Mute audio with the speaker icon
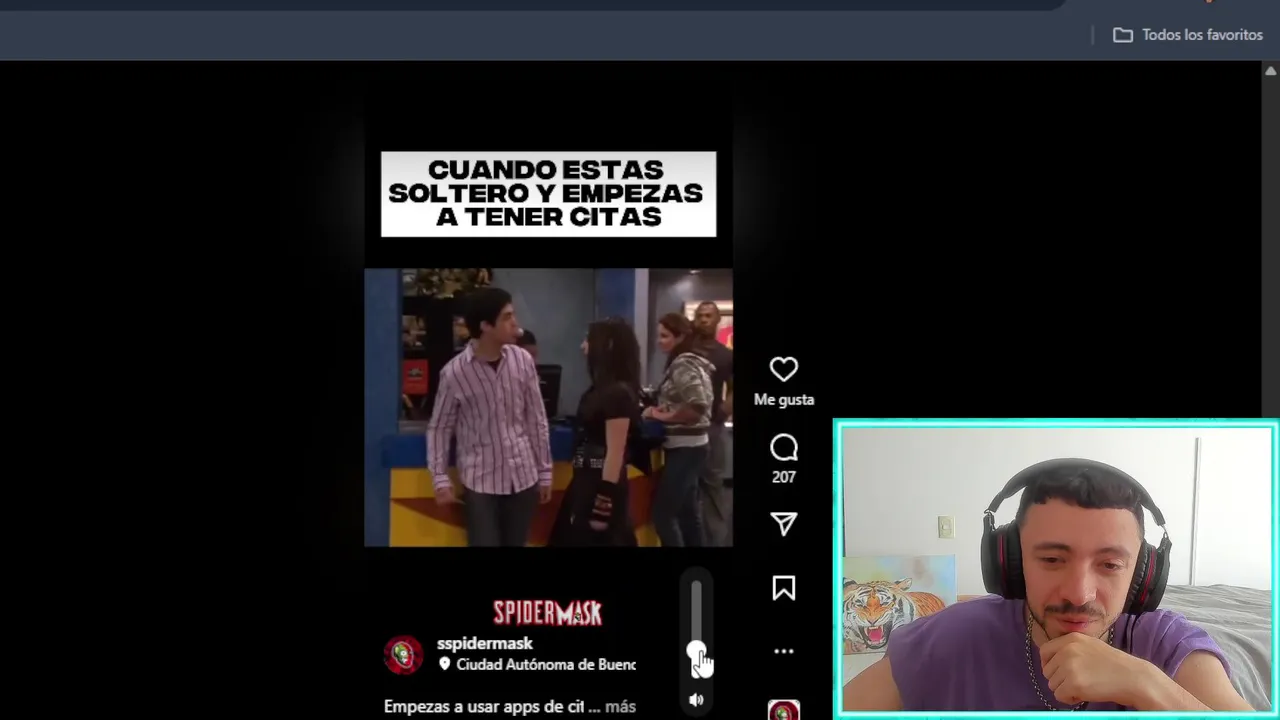 coord(696,700)
